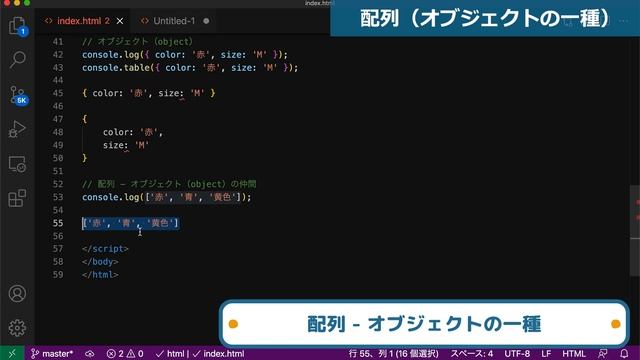Screen dimensions: 640x360
Task: Open the Search view icon
Action: pos(18,60)
